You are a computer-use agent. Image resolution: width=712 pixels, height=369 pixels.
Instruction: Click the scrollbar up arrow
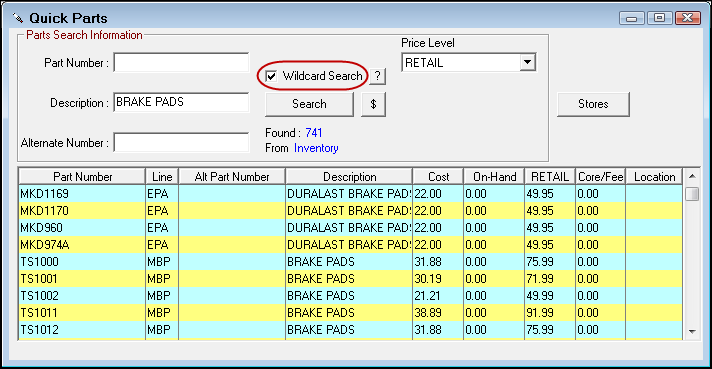coord(692,176)
